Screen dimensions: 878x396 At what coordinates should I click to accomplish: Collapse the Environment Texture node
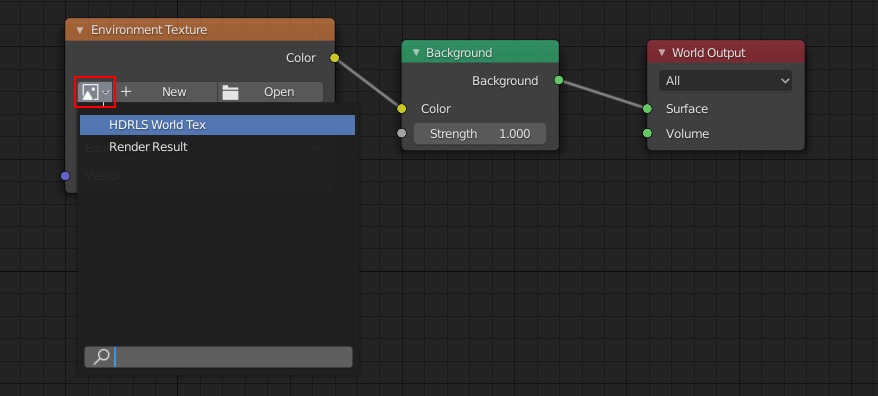pos(79,30)
